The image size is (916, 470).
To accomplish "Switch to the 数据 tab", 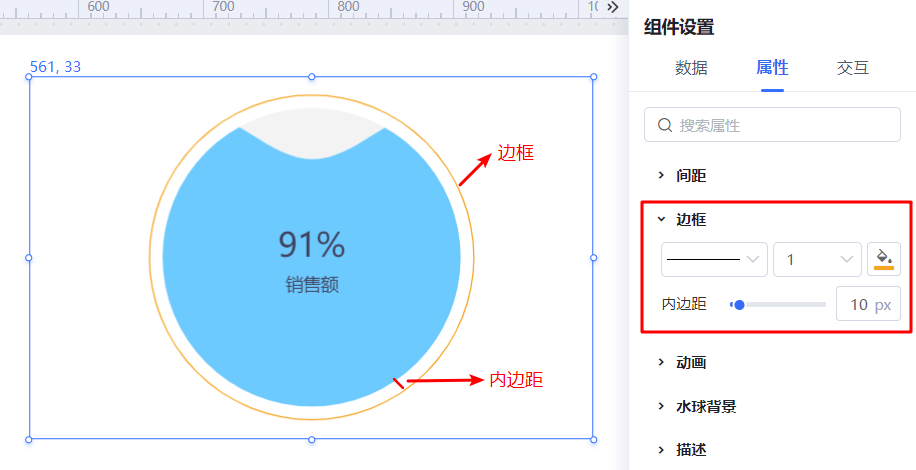I will coord(691,68).
